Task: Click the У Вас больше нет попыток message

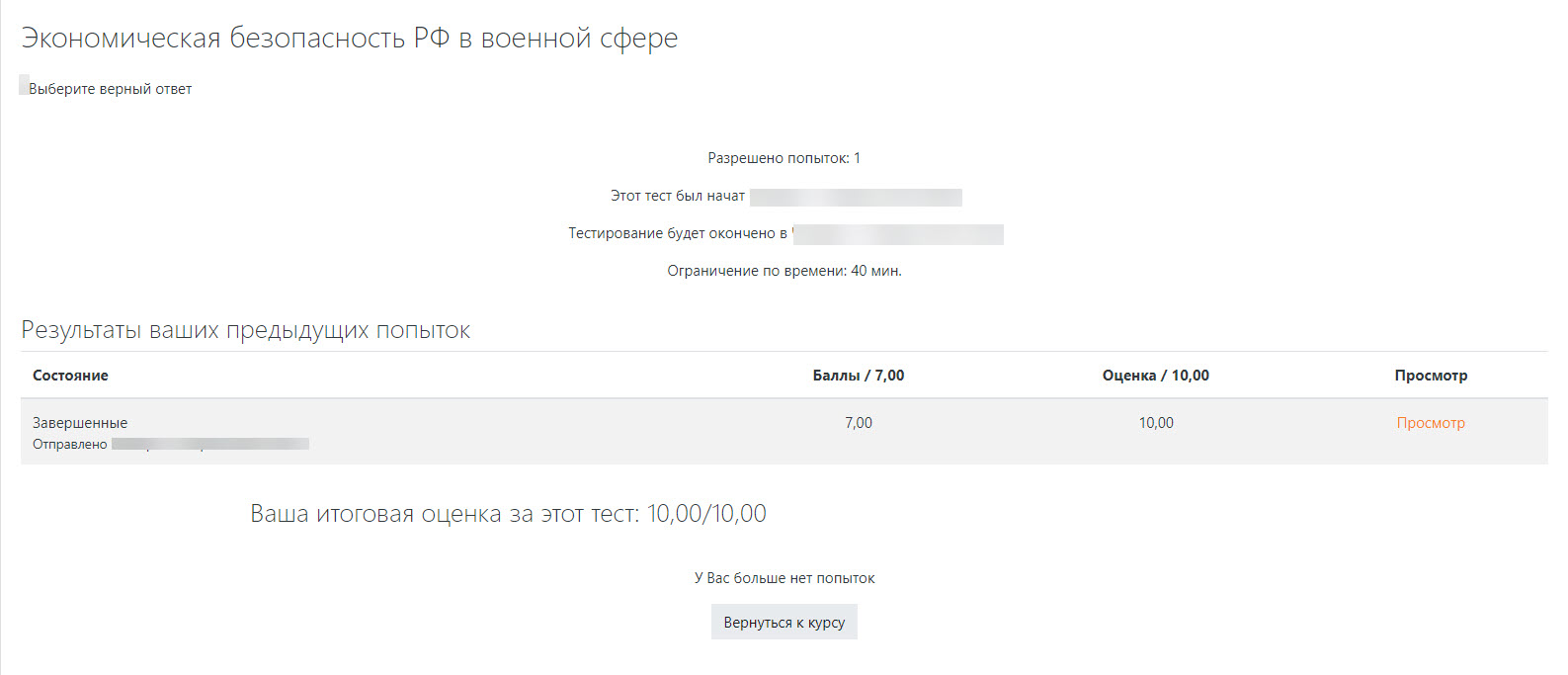Action: click(x=784, y=578)
